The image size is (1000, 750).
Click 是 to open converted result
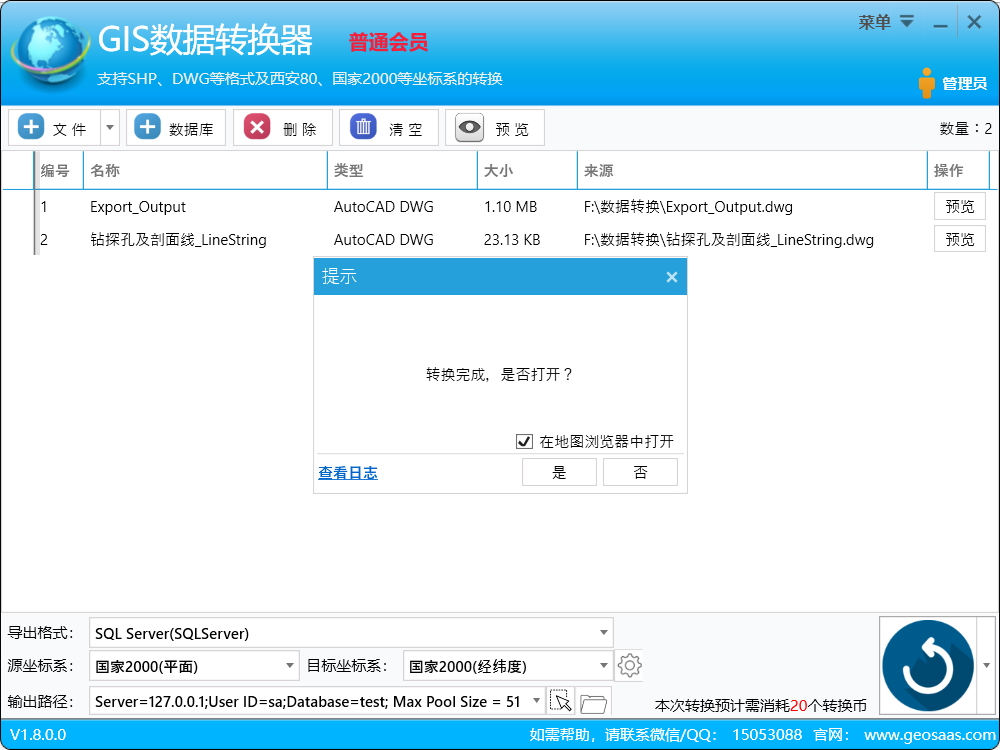pos(559,473)
